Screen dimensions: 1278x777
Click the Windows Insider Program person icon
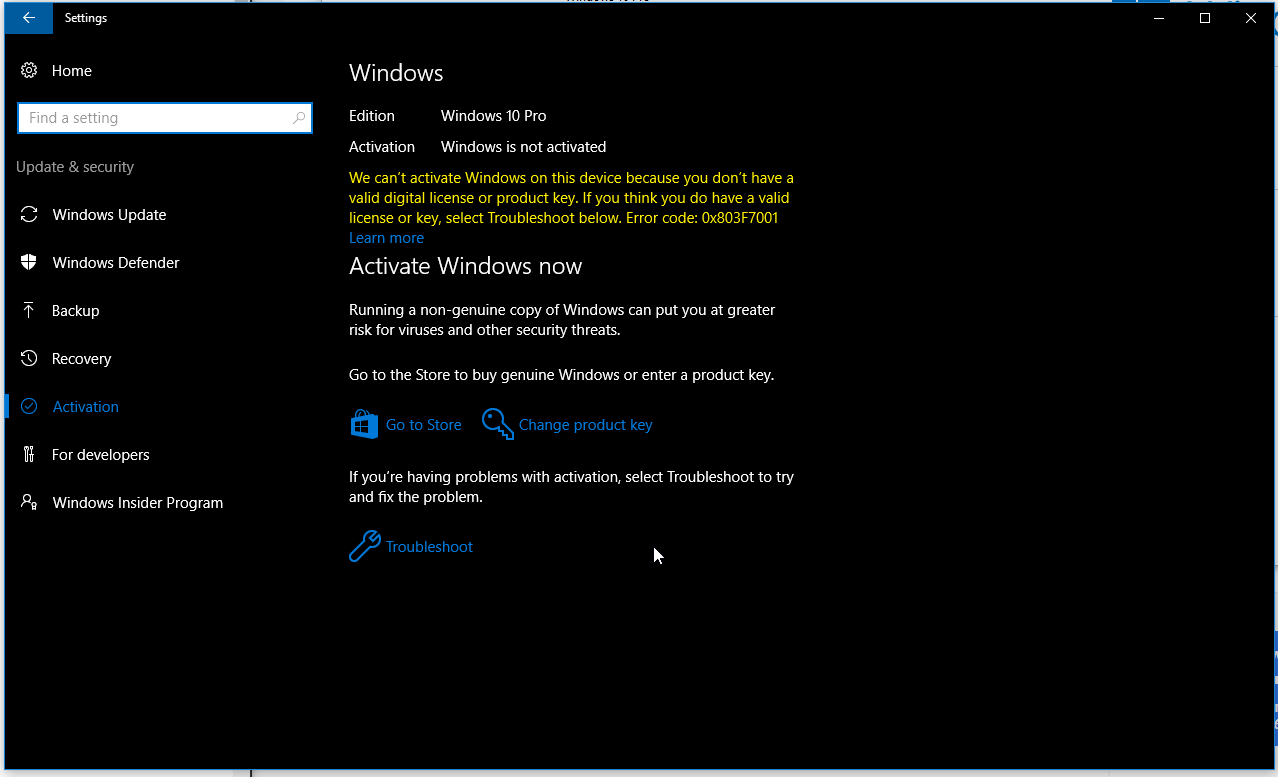coord(29,502)
